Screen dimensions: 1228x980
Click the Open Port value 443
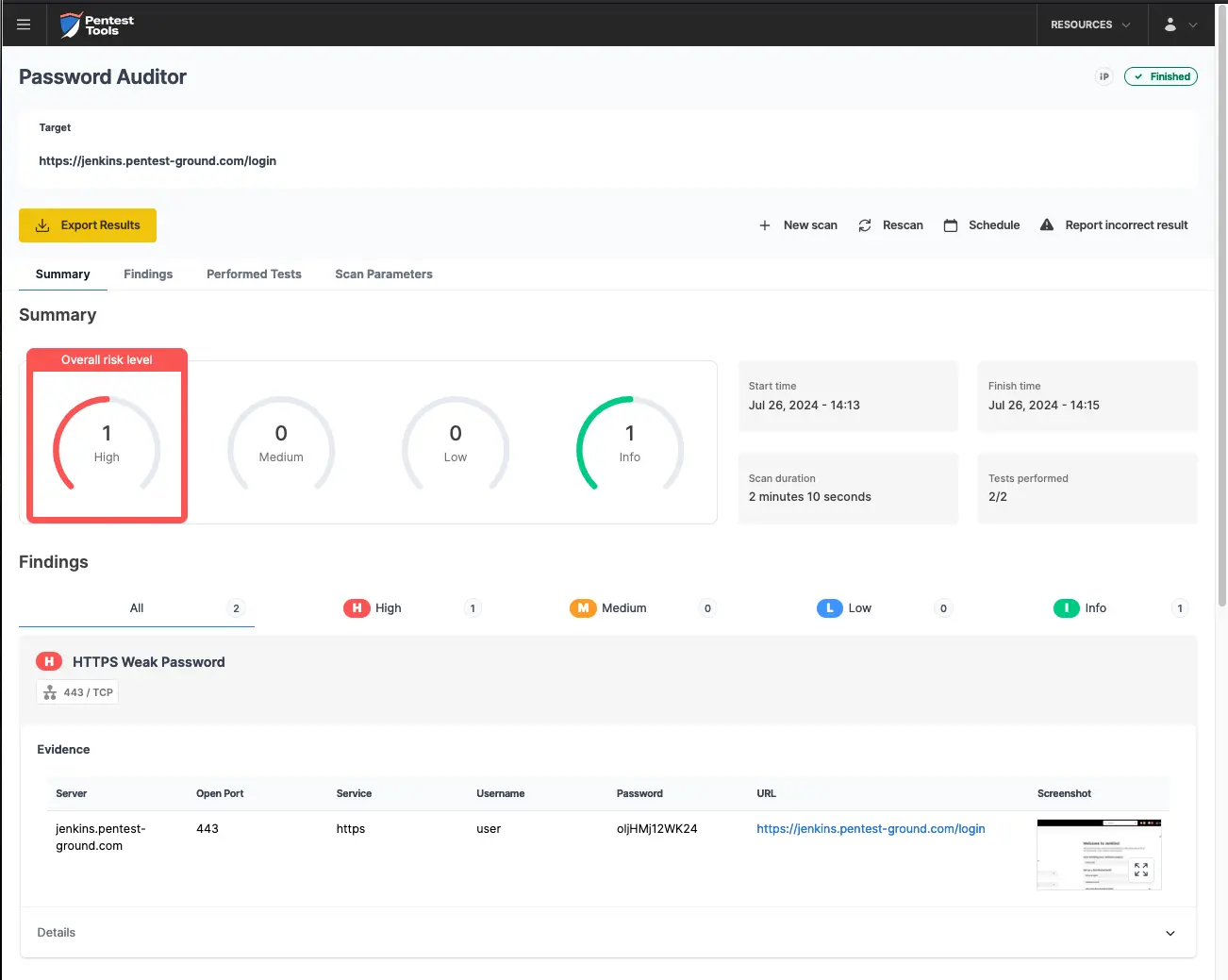(x=207, y=829)
